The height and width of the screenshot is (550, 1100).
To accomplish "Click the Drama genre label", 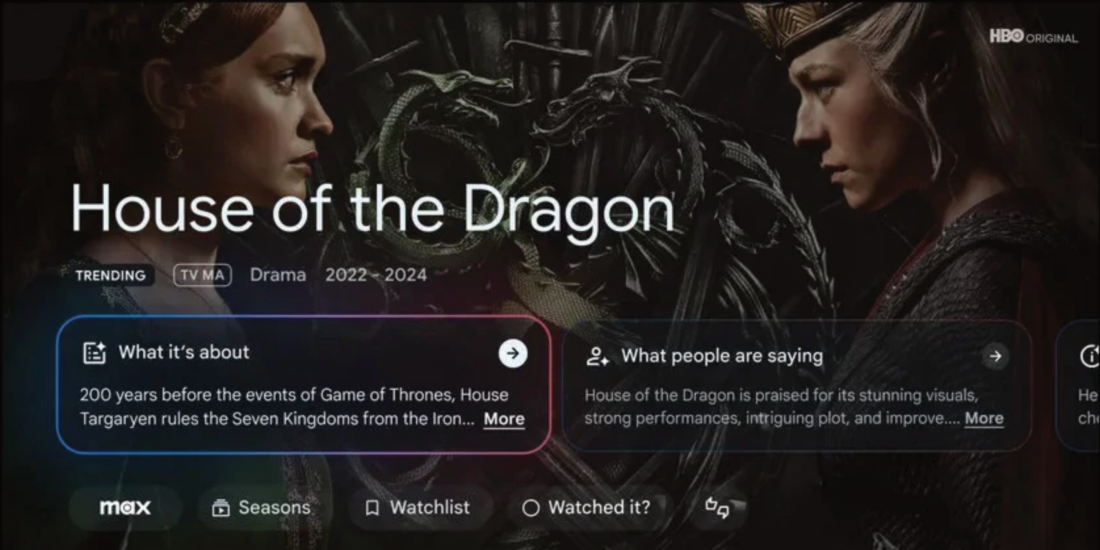I will [x=278, y=275].
